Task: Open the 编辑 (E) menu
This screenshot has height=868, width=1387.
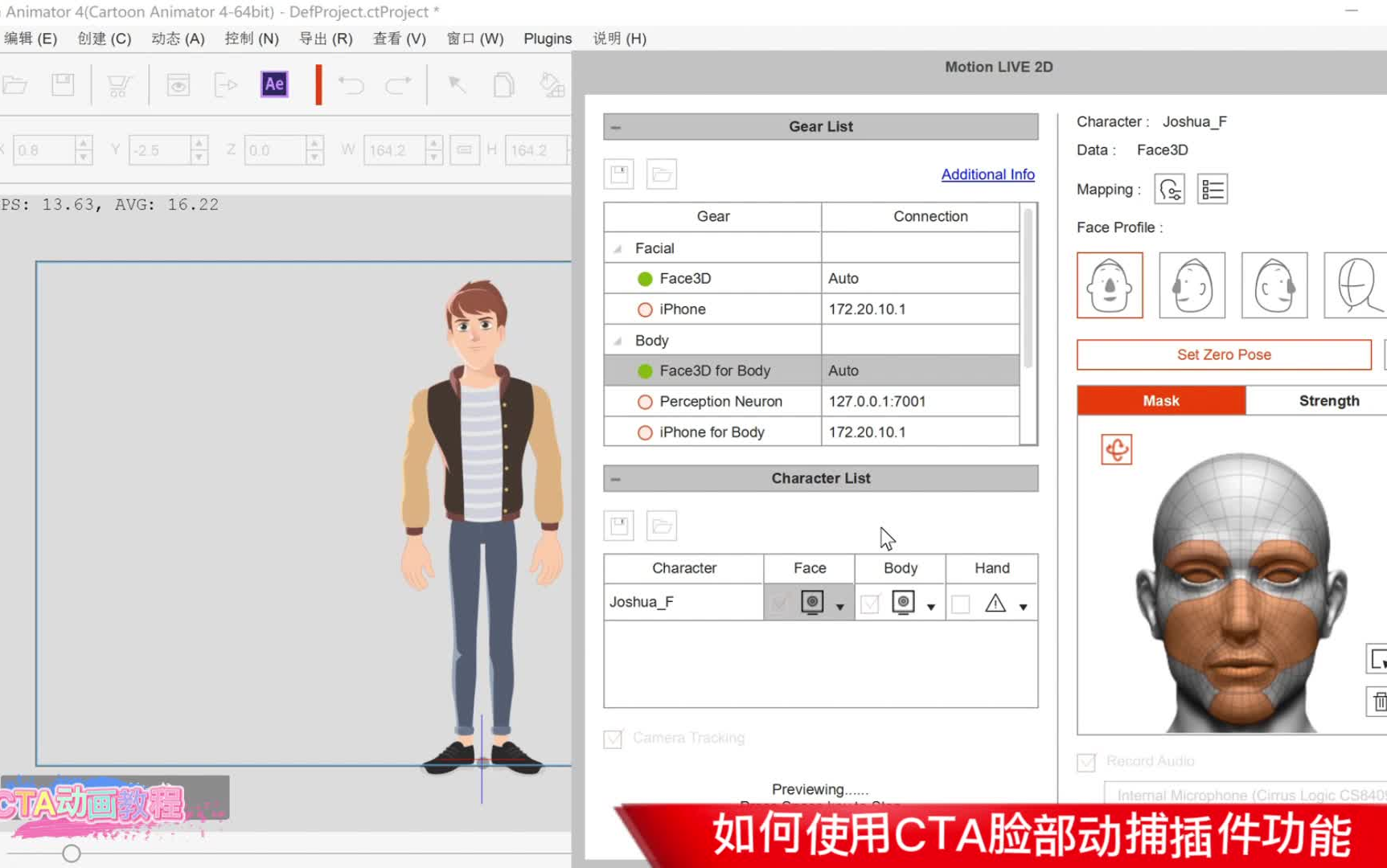Action: pyautogui.click(x=31, y=39)
